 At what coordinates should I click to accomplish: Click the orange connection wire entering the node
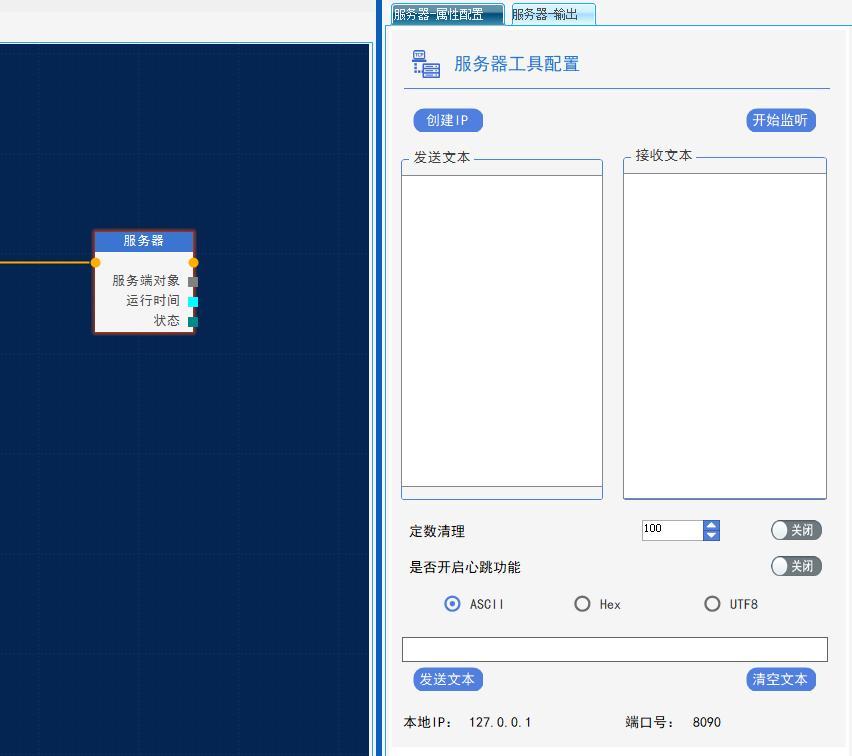[45, 263]
